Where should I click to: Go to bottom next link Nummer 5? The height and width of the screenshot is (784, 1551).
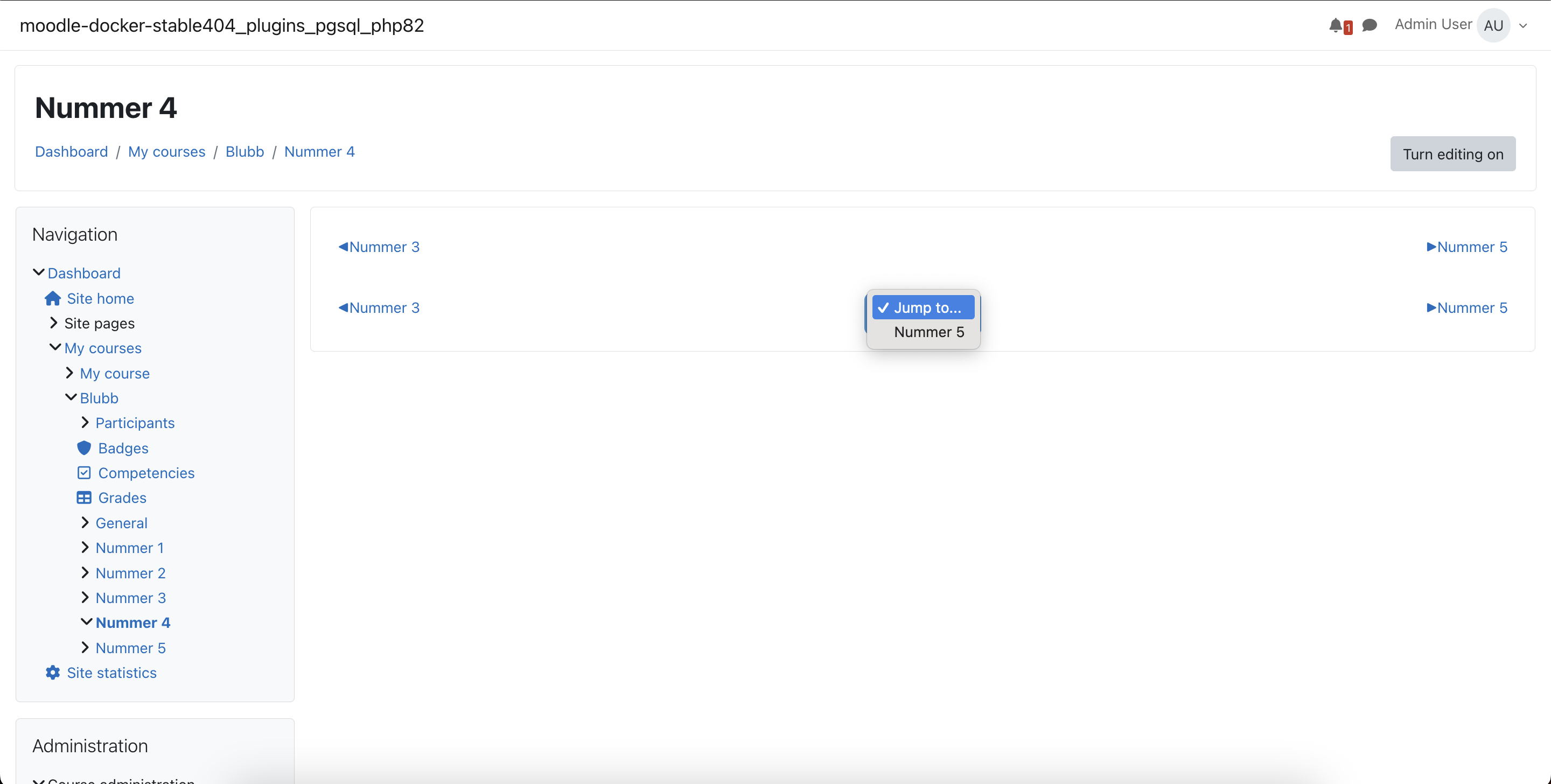[x=1466, y=307]
